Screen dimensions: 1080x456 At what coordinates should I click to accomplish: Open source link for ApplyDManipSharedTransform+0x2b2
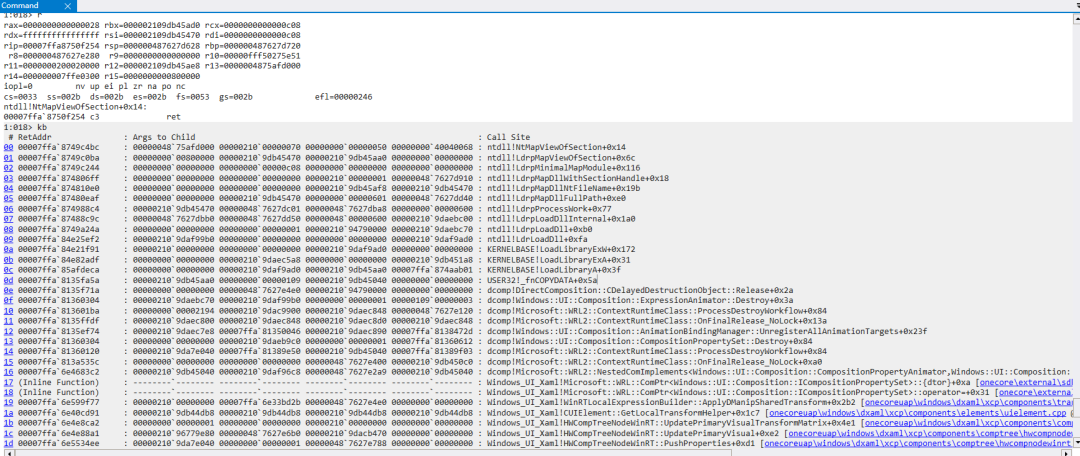(x=968, y=403)
